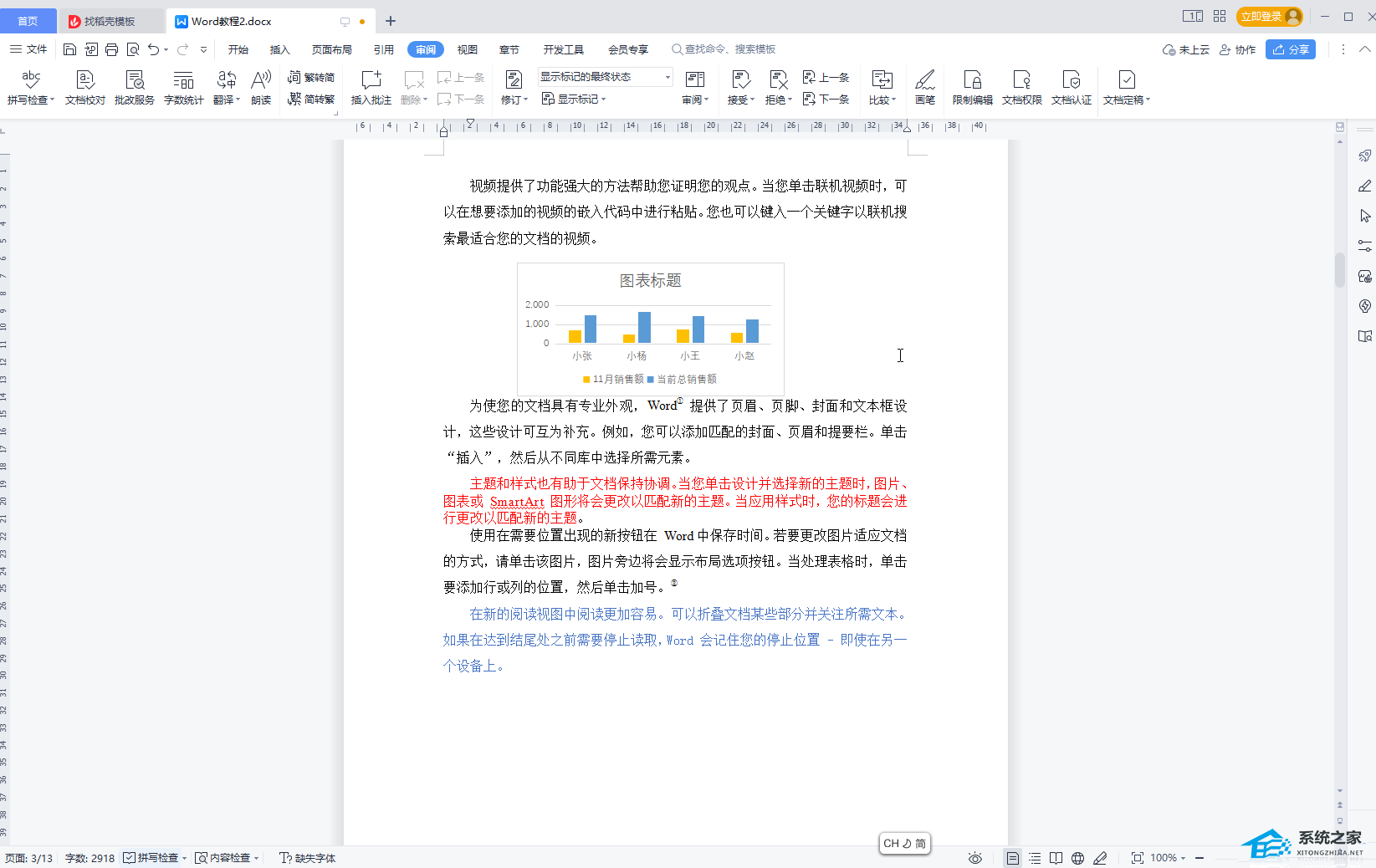Screen dimensions: 1376x868
Task: Switch to web layout view in status bar
Action: (x=1078, y=858)
